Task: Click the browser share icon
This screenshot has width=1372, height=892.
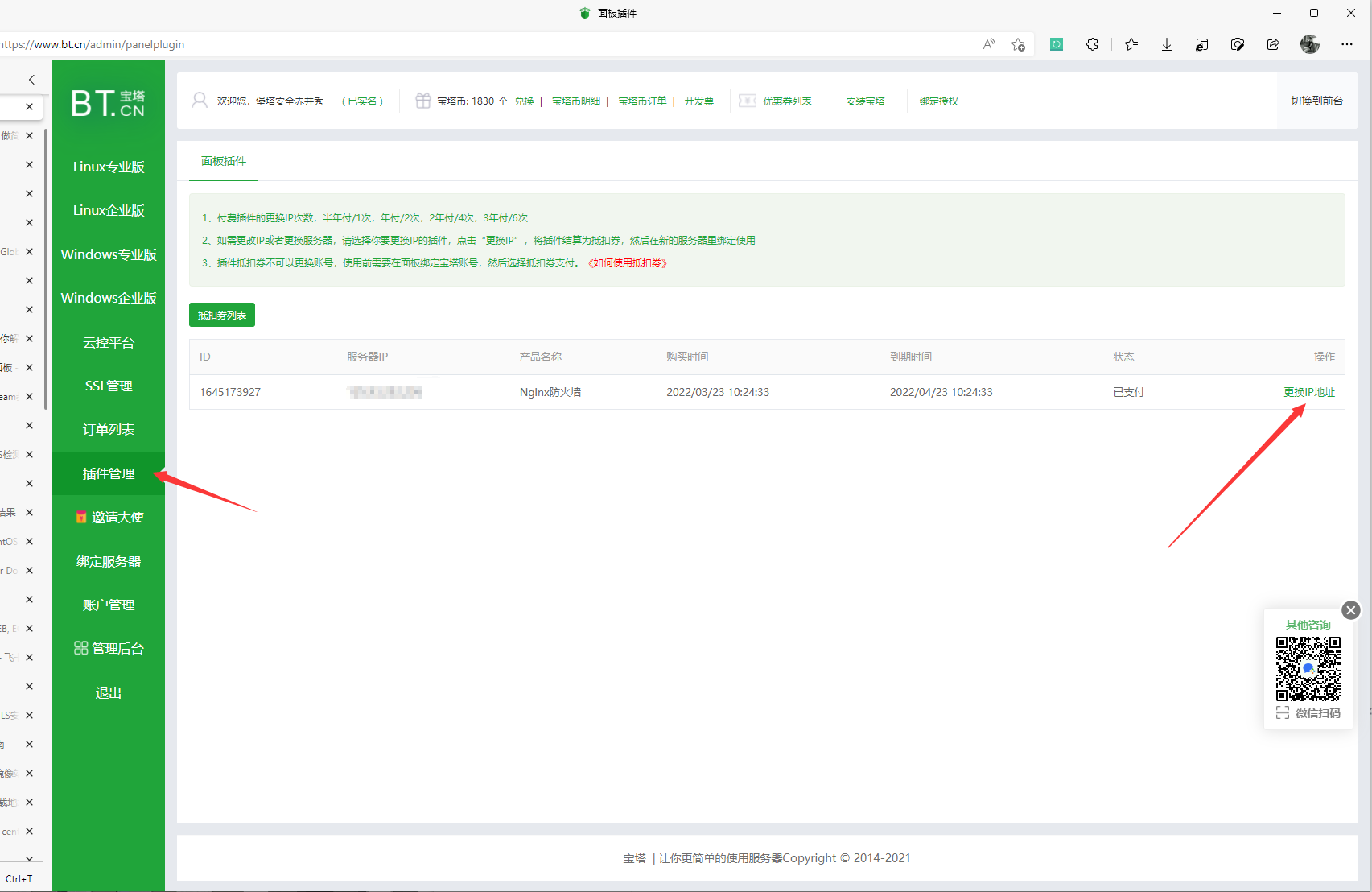Action: [x=1273, y=44]
